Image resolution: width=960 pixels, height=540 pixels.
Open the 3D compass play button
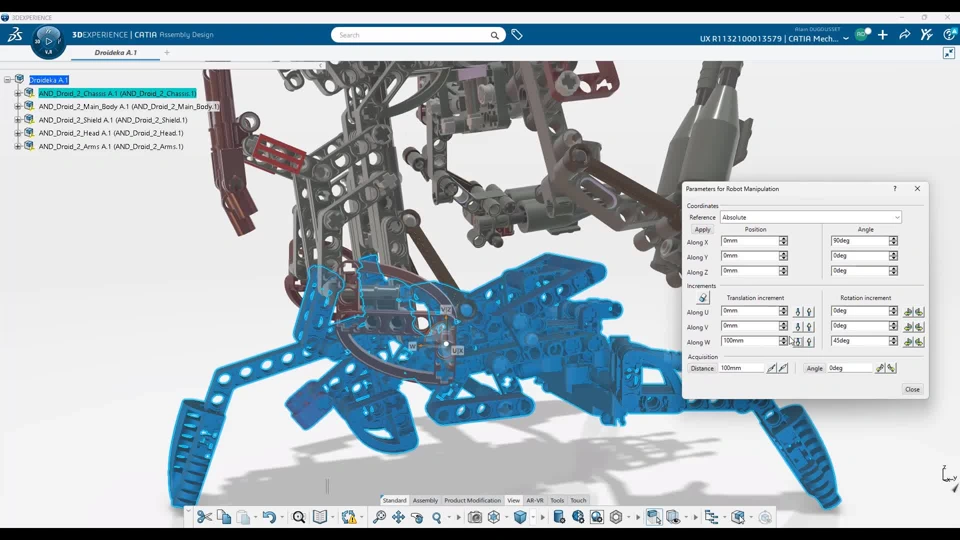[x=48, y=41]
